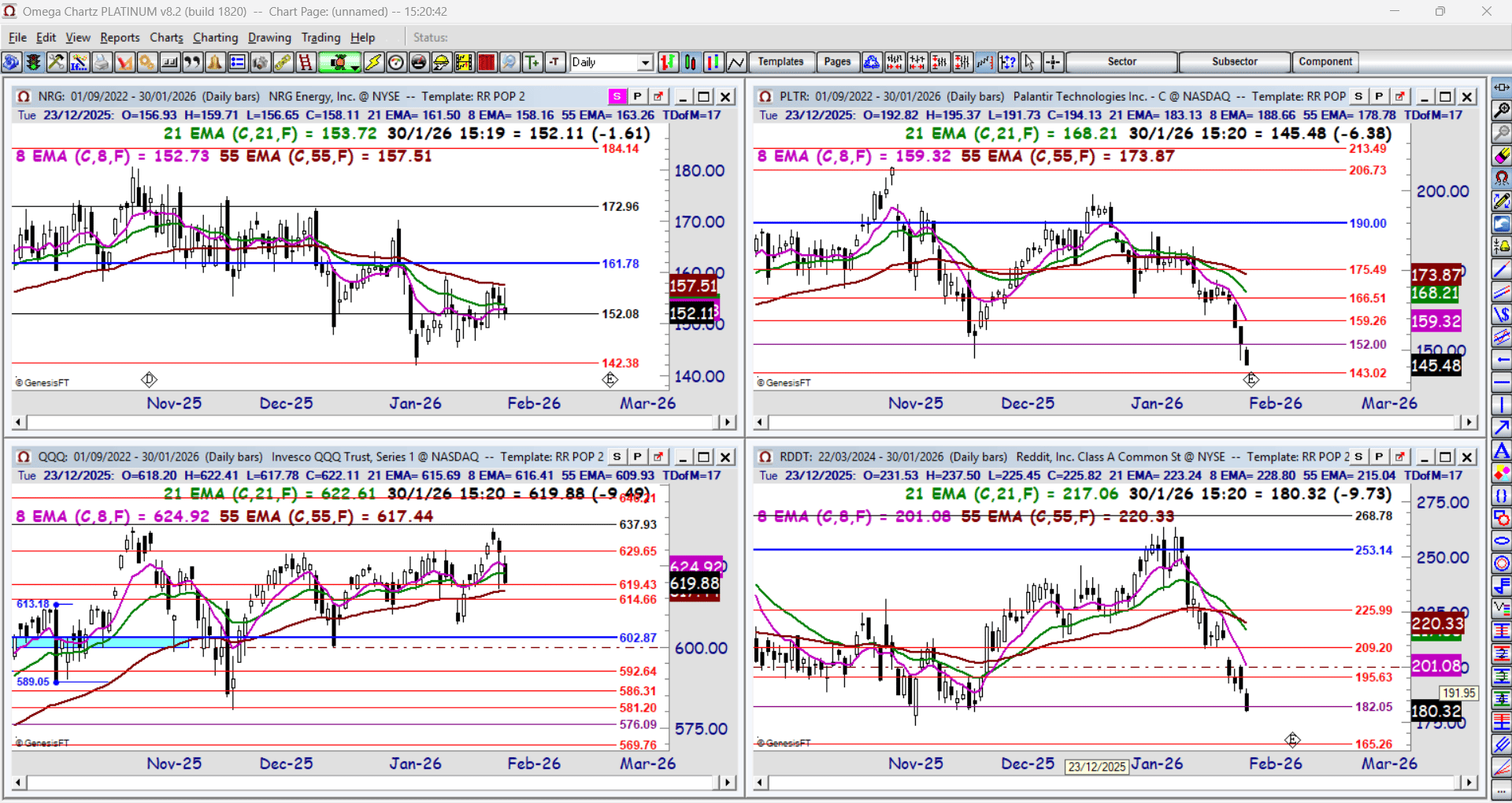1512x803 pixels.
Task: Click the quotation marks icon in toolbar
Action: tap(192, 62)
